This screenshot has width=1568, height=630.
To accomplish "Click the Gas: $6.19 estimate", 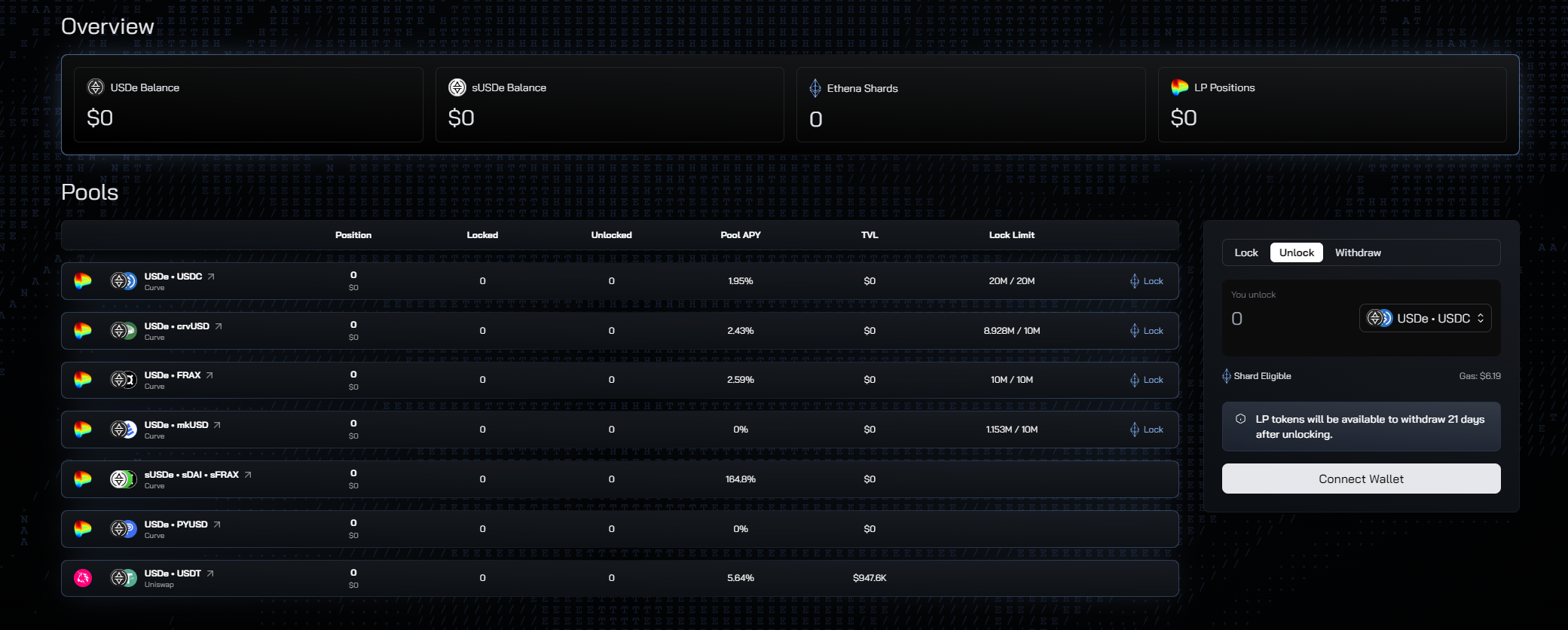I will pyautogui.click(x=1480, y=376).
